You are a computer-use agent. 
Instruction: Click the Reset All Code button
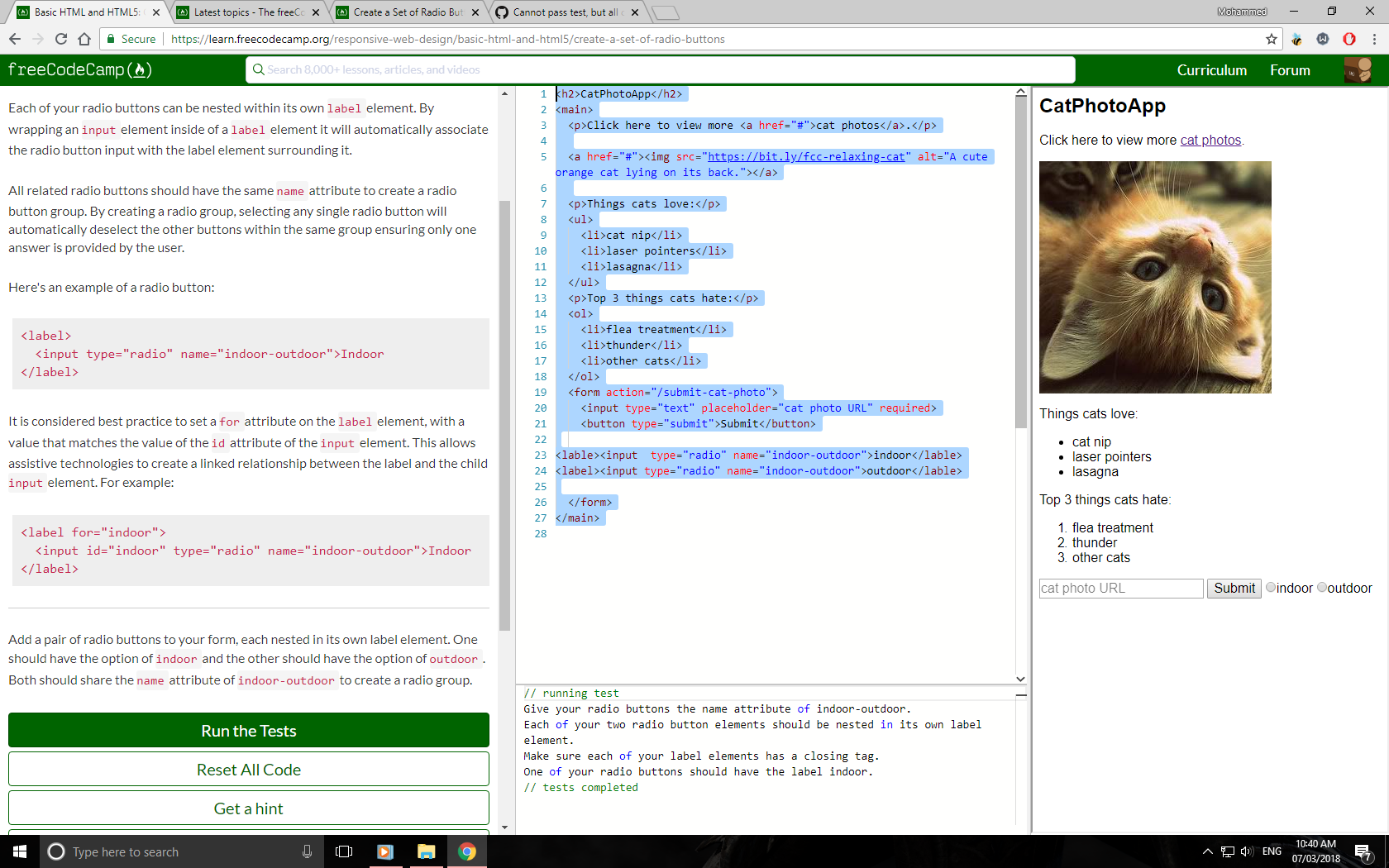[248, 770]
